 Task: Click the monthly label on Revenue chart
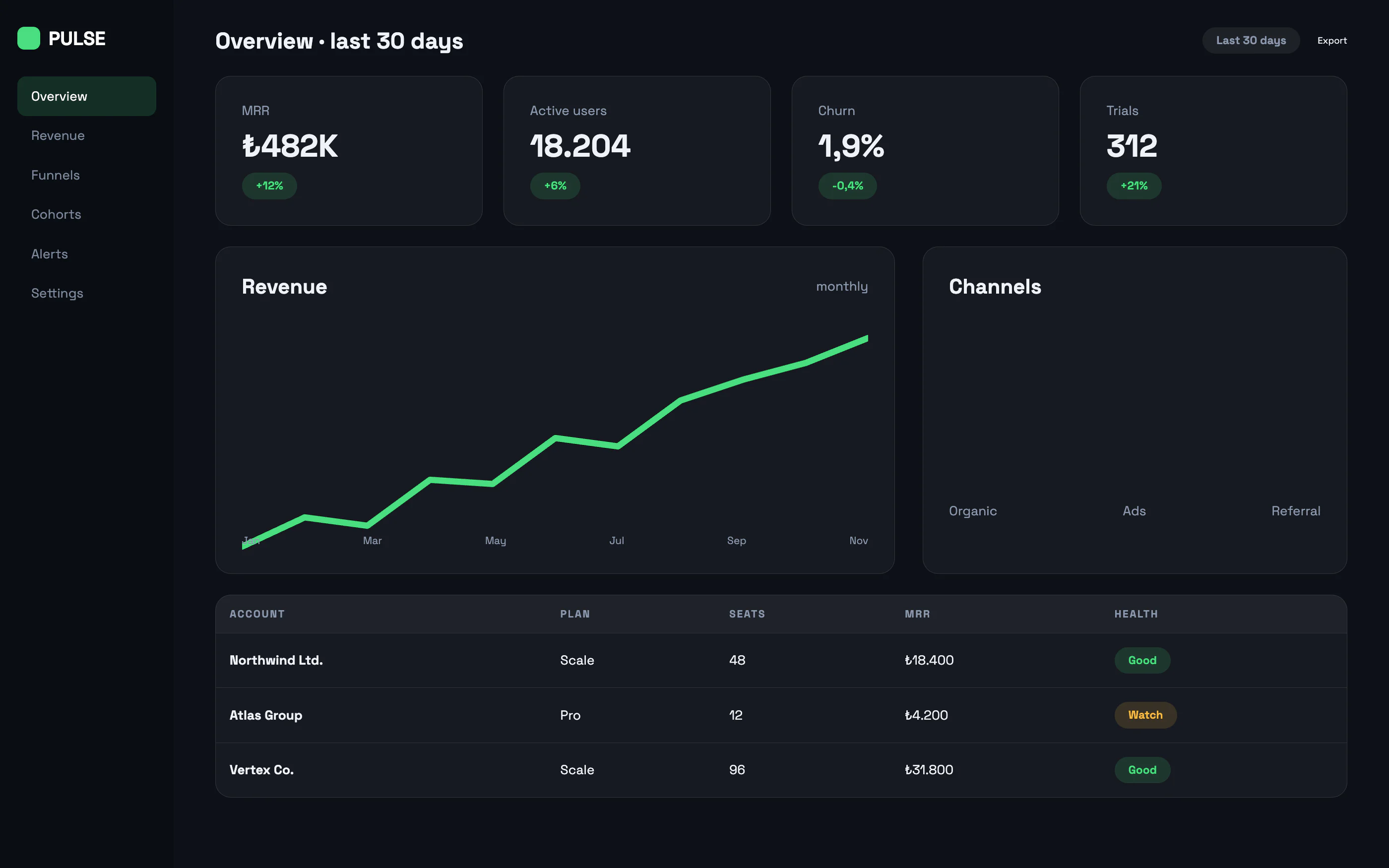pyautogui.click(x=841, y=287)
